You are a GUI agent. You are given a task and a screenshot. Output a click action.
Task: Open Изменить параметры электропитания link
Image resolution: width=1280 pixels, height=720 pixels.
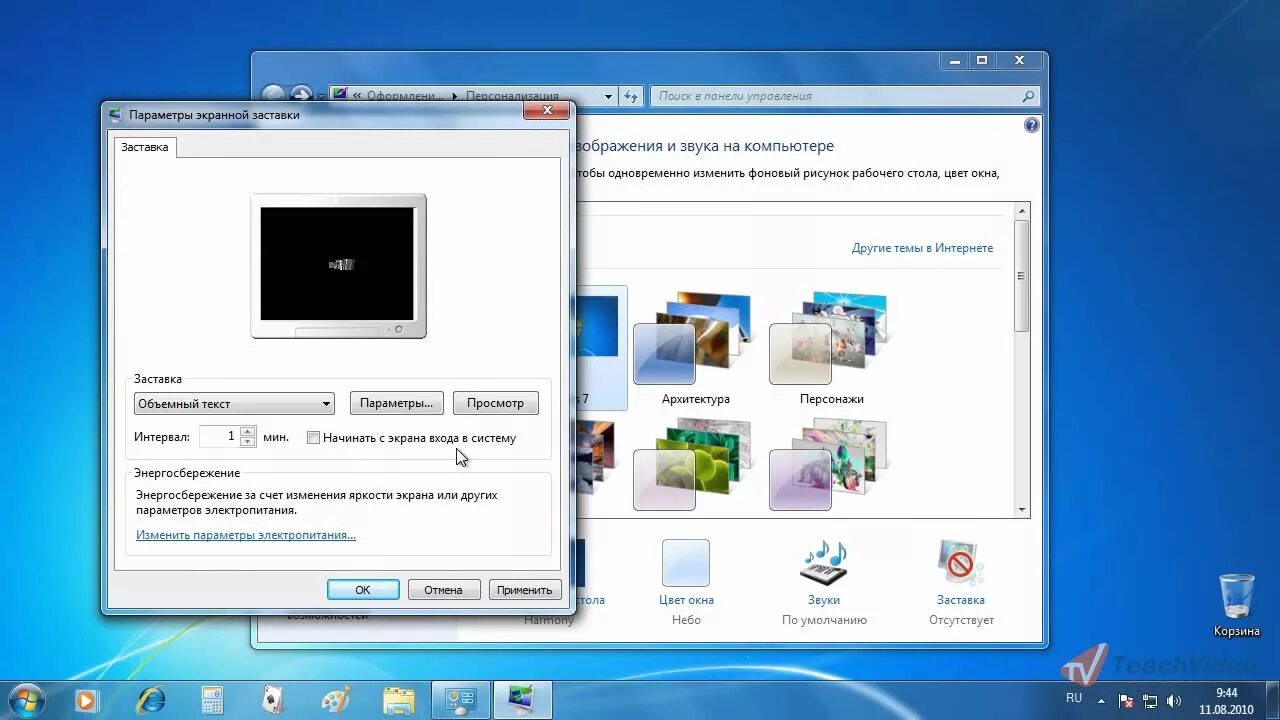click(x=246, y=535)
